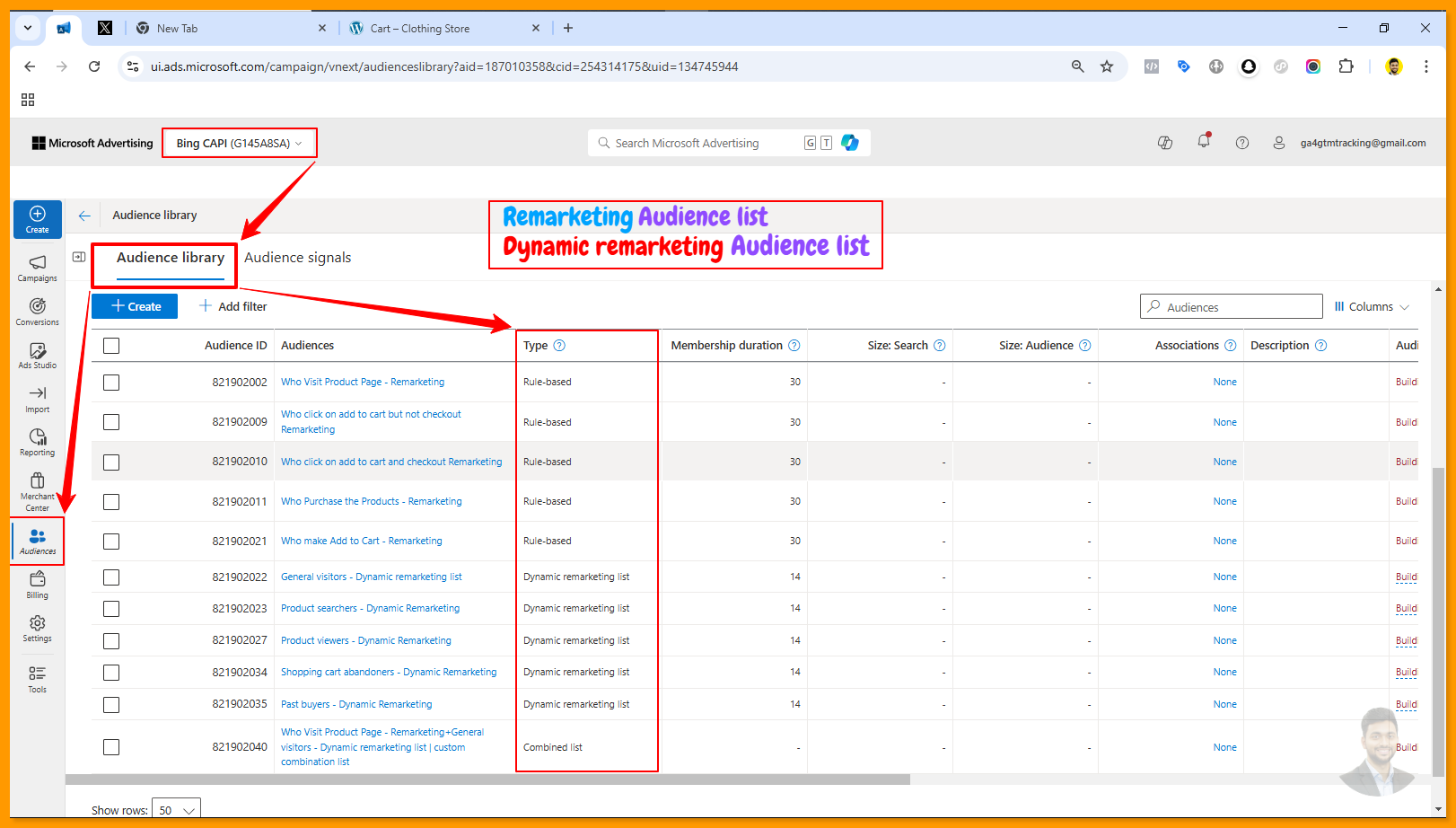Viewport: 1456px width, 828px height.
Task: Click the notifications bell icon
Action: pyautogui.click(x=1204, y=142)
